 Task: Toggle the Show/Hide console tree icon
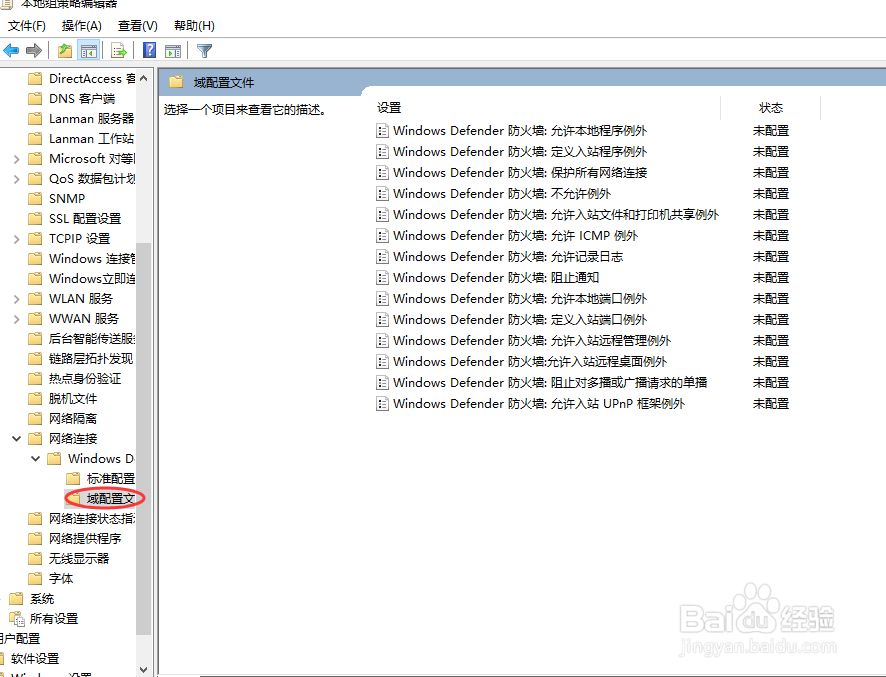click(x=89, y=51)
